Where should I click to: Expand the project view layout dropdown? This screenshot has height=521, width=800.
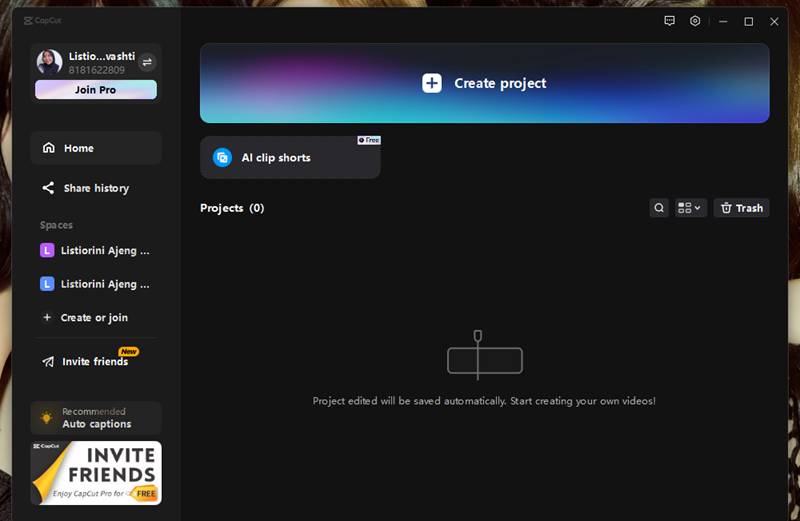(x=690, y=208)
